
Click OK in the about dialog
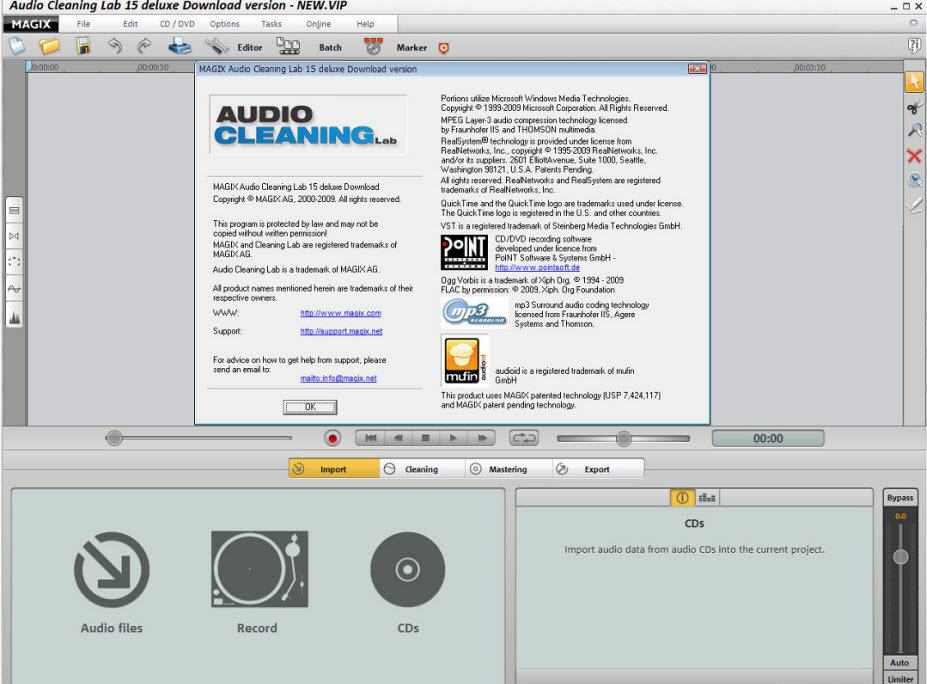tap(310, 407)
